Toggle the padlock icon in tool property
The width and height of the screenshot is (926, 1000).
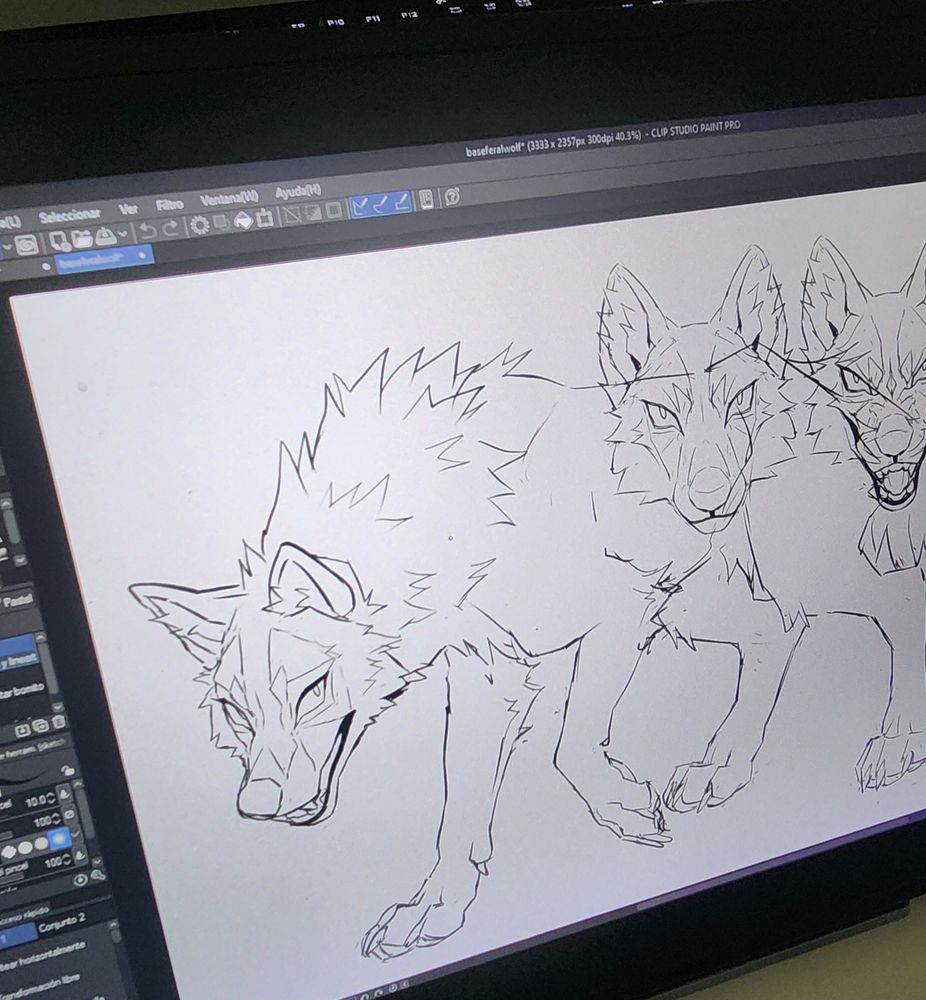coord(68,770)
